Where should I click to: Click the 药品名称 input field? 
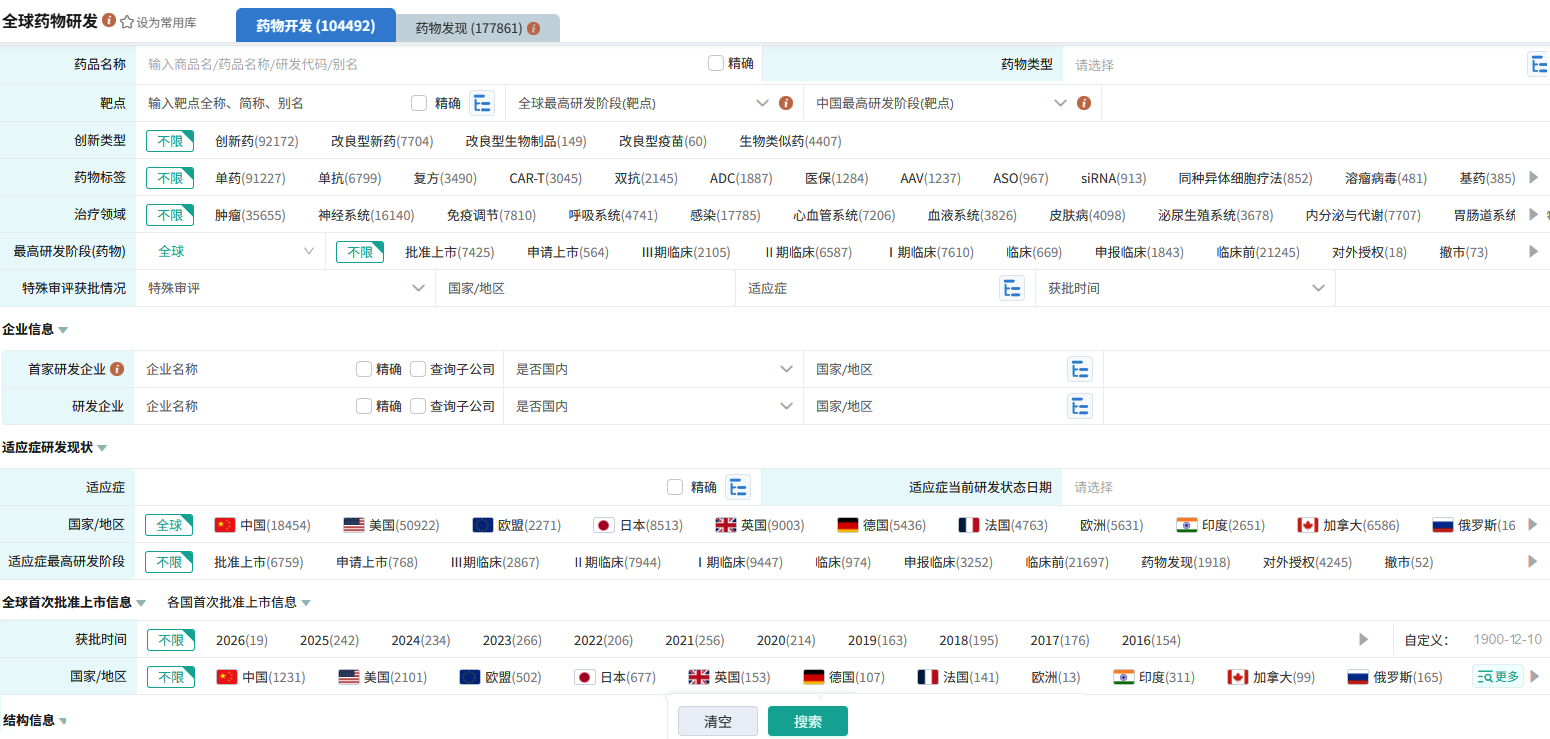[x=420, y=64]
